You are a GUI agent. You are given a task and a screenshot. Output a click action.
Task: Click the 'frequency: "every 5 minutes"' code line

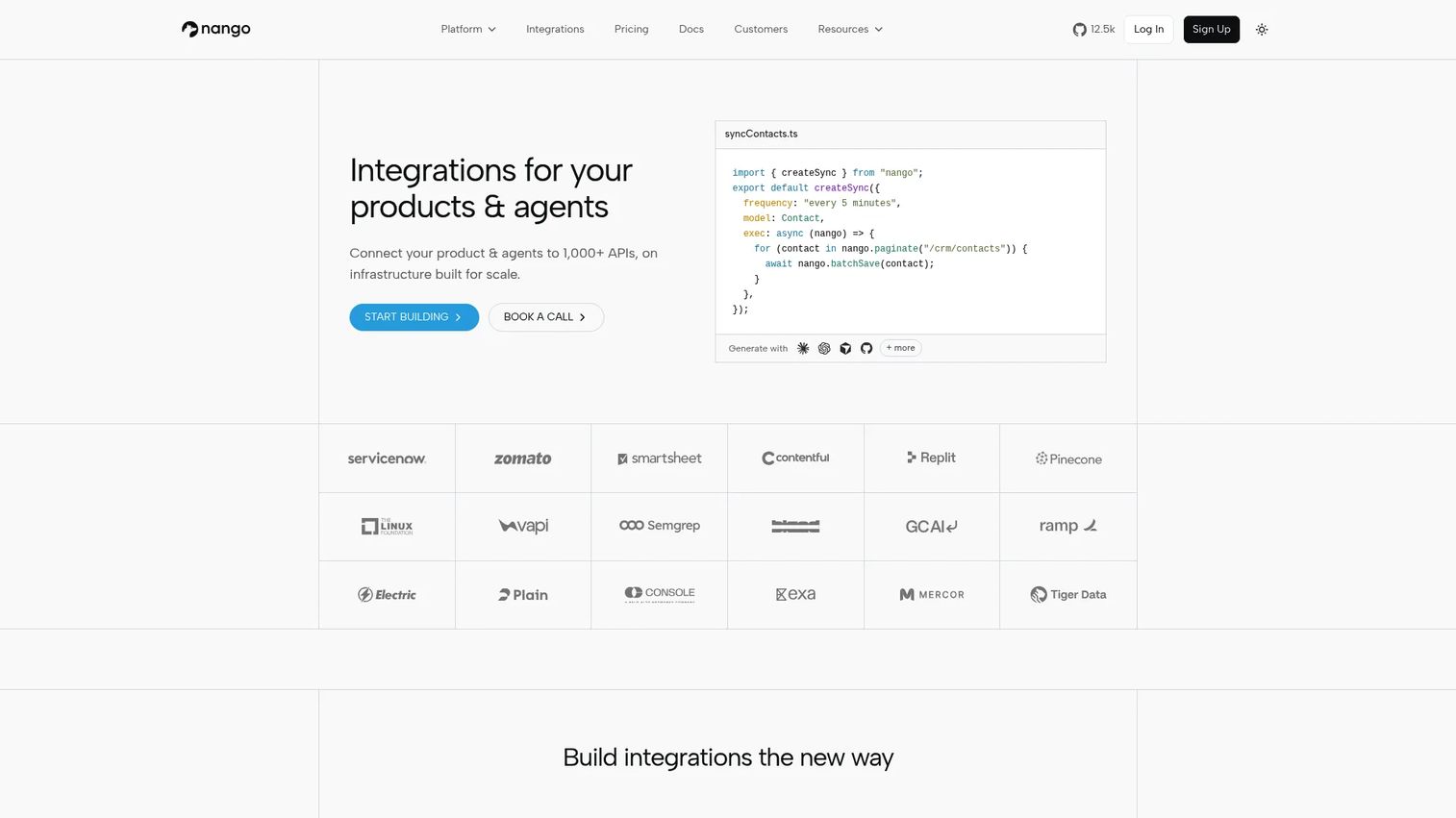tap(821, 203)
